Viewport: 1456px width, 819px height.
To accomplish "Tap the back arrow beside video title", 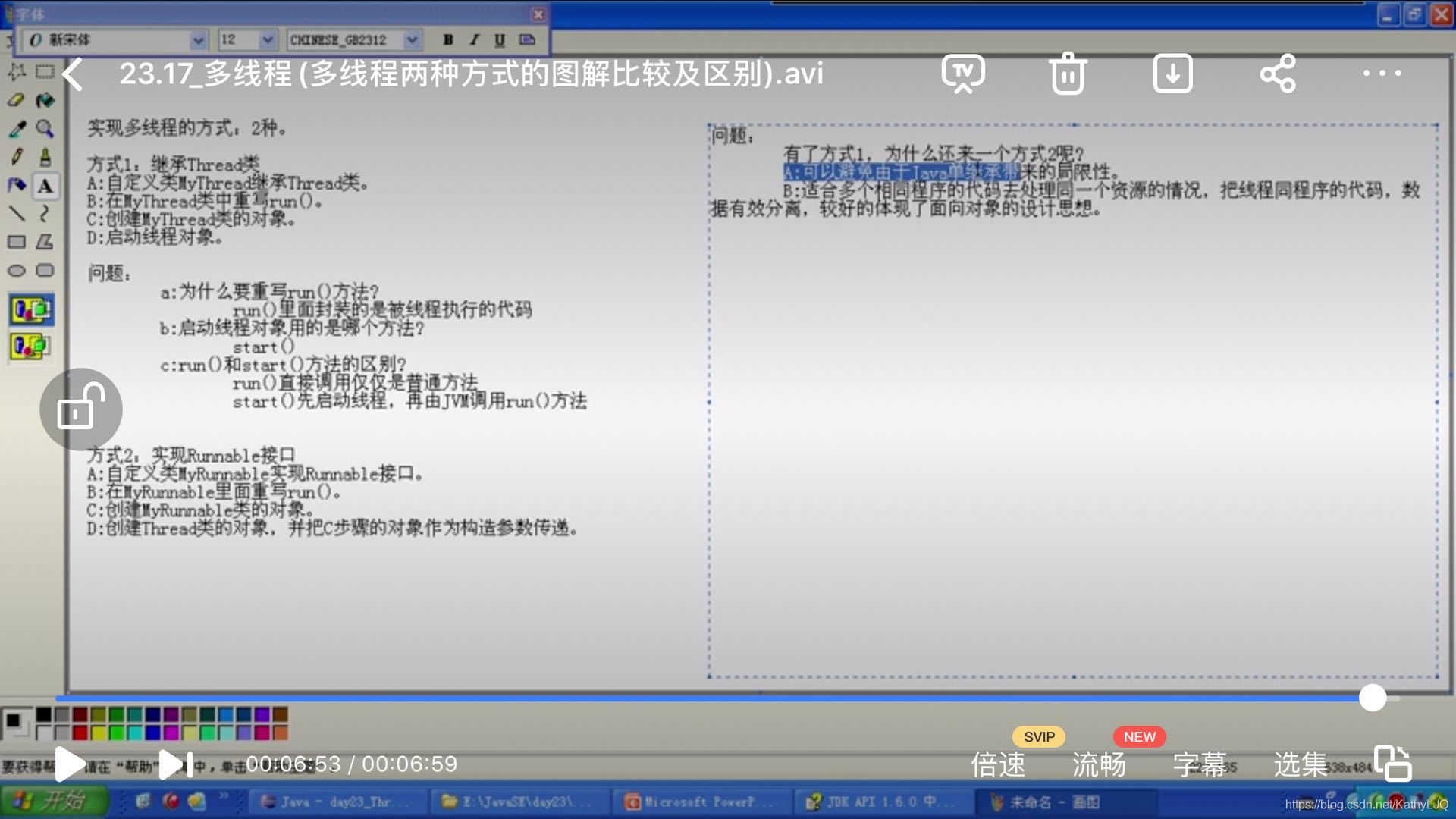I will click(x=73, y=74).
